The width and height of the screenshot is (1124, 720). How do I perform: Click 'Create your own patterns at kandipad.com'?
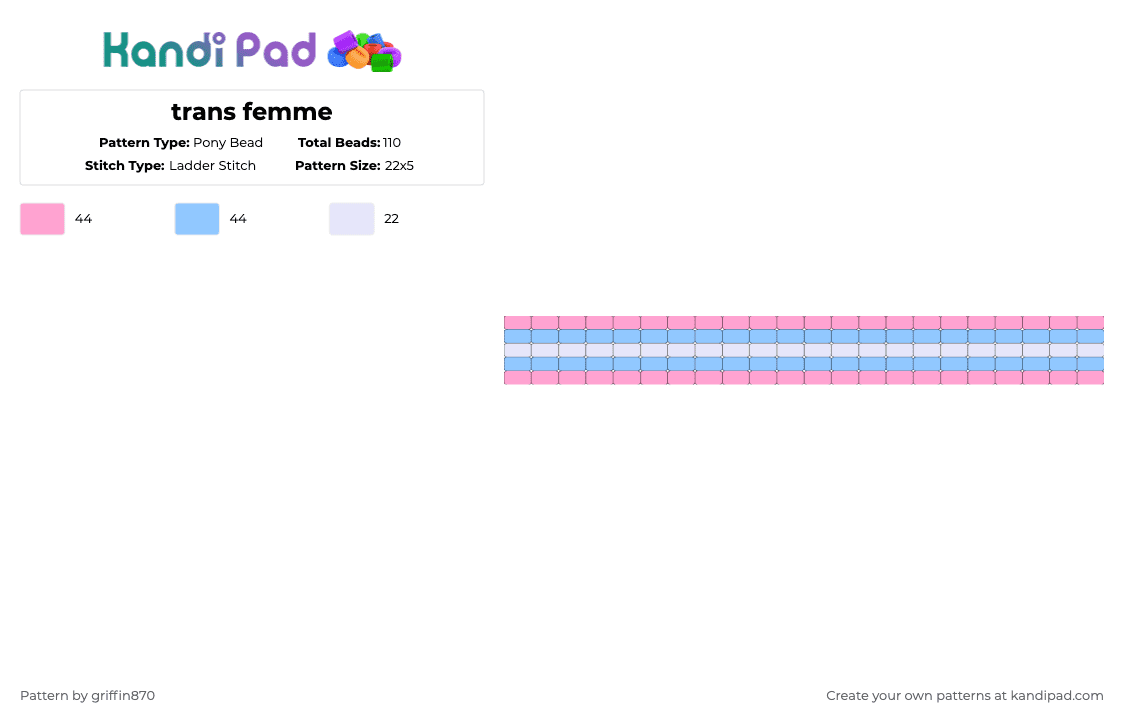[965, 696]
